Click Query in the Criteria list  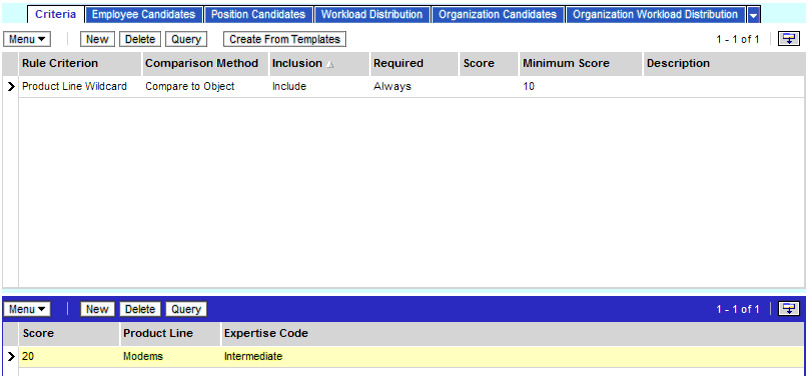click(x=186, y=39)
